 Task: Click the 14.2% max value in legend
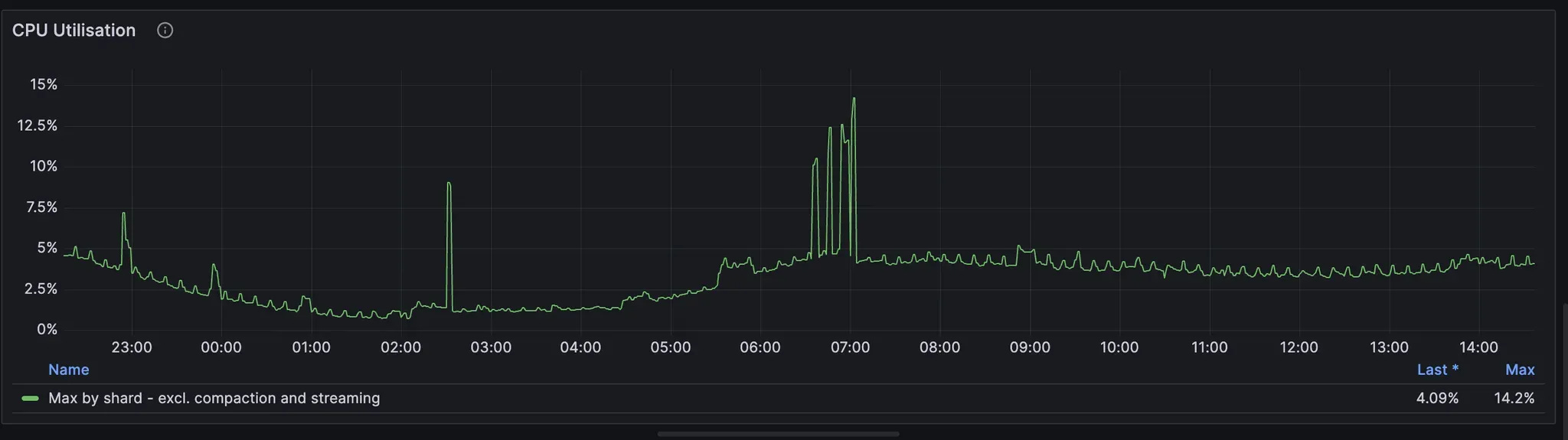click(1514, 399)
